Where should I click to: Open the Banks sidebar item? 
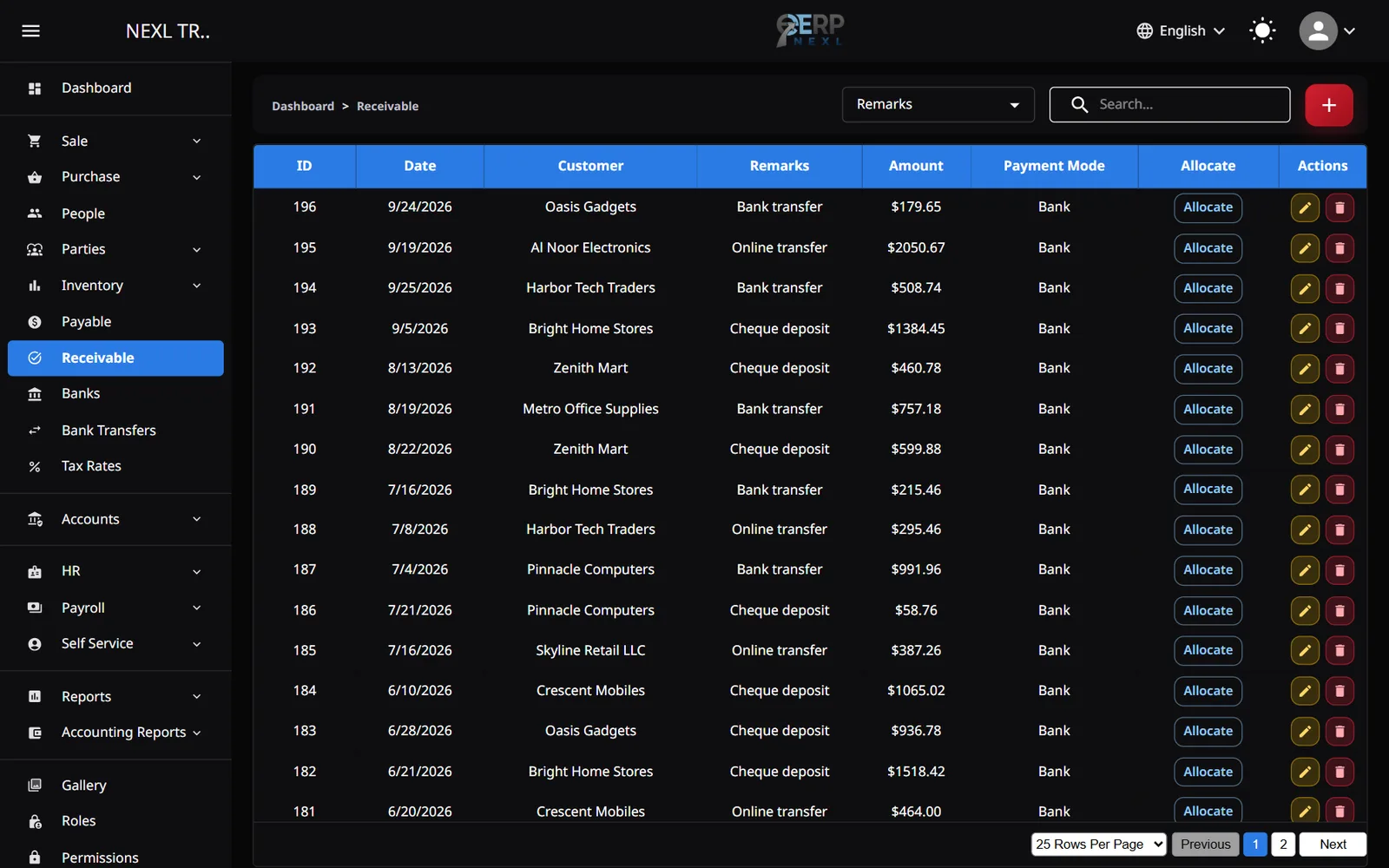[x=115, y=394]
